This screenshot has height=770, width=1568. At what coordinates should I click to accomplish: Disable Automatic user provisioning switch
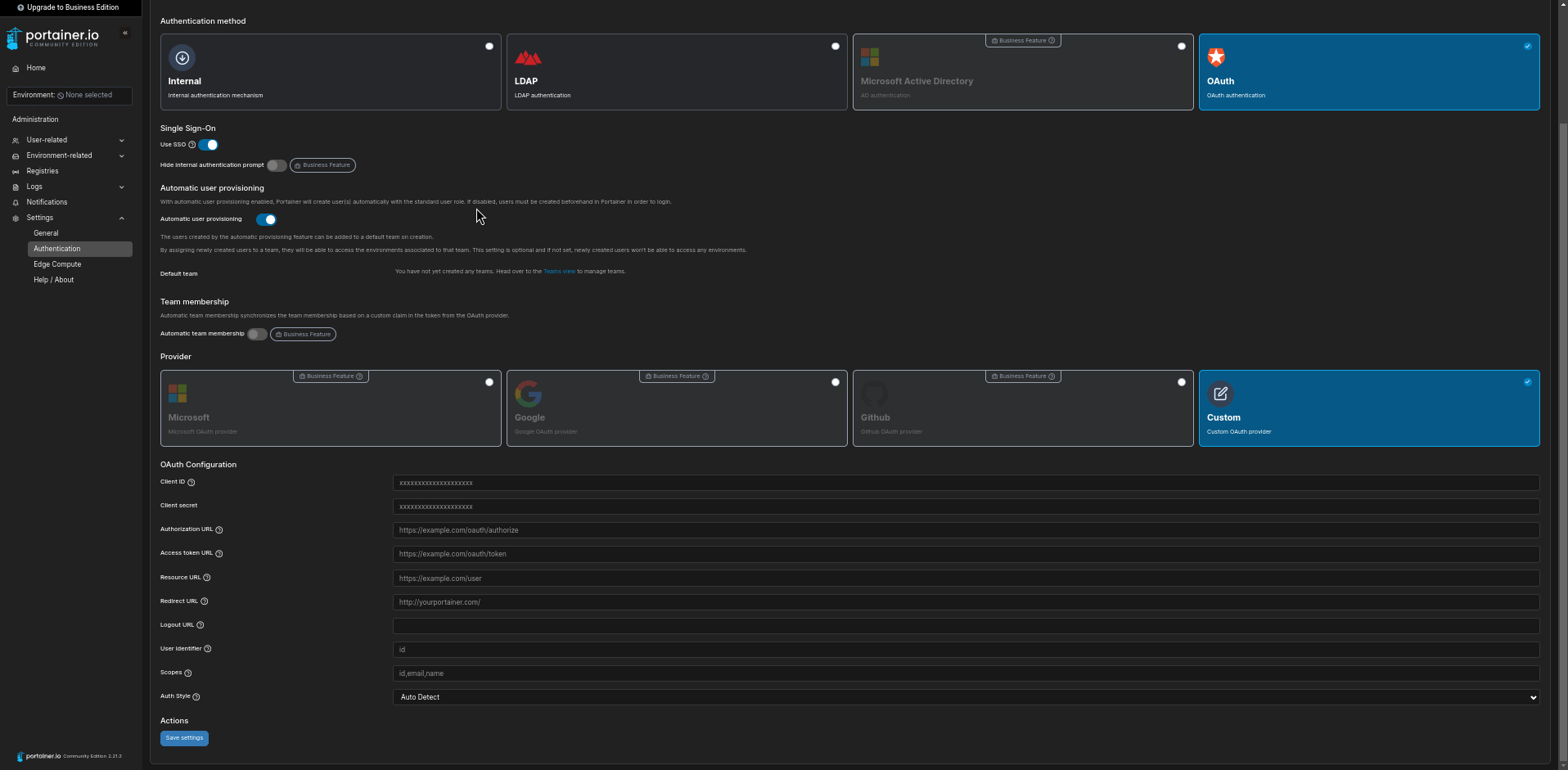pyautogui.click(x=266, y=219)
